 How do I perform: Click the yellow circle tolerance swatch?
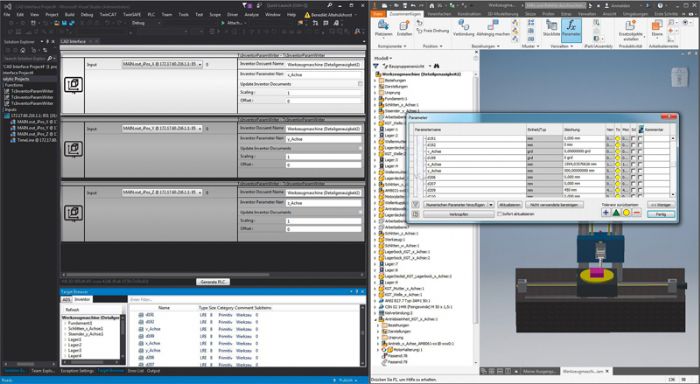626,213
